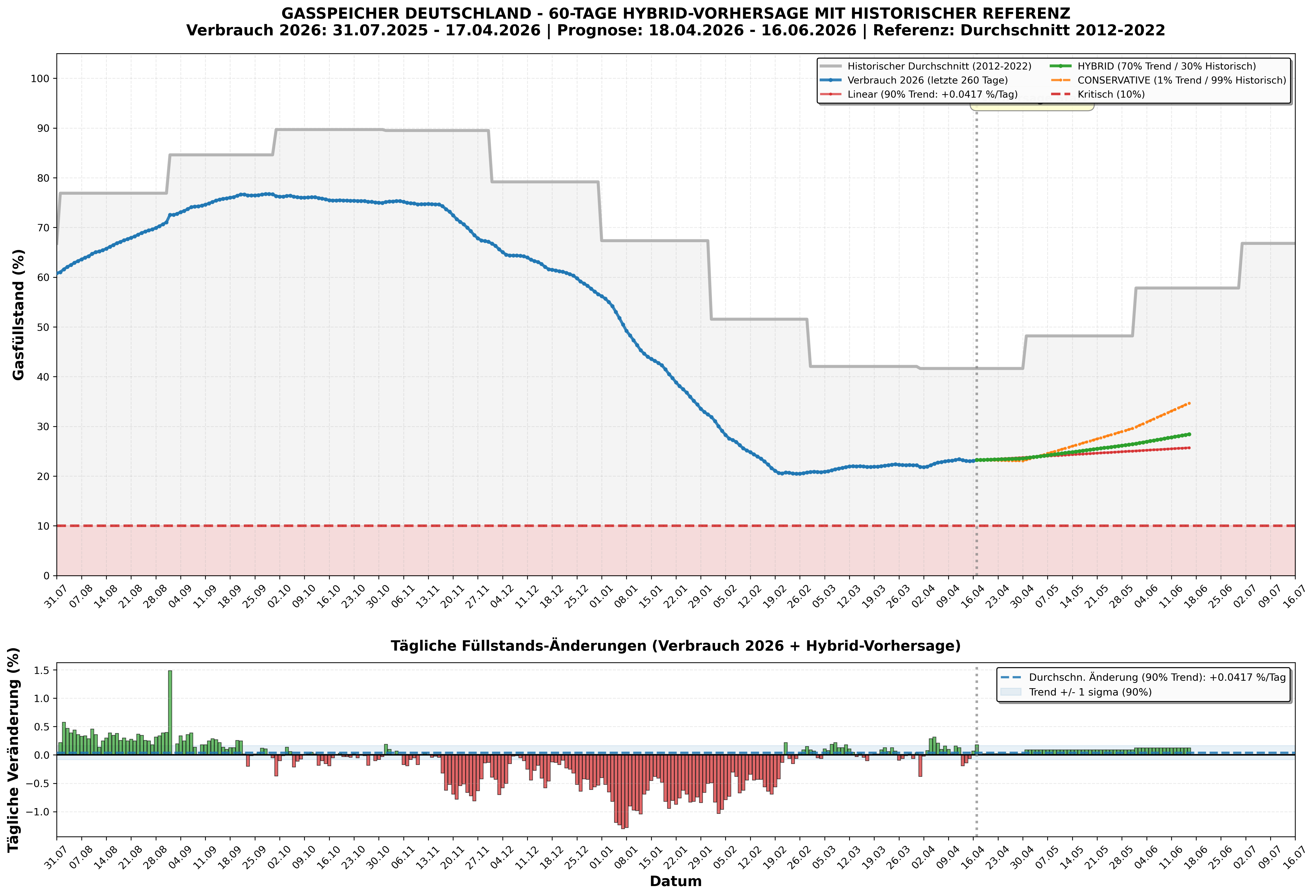
Task: Click the end point of the orange conservative forecast
Action: tap(1189, 403)
